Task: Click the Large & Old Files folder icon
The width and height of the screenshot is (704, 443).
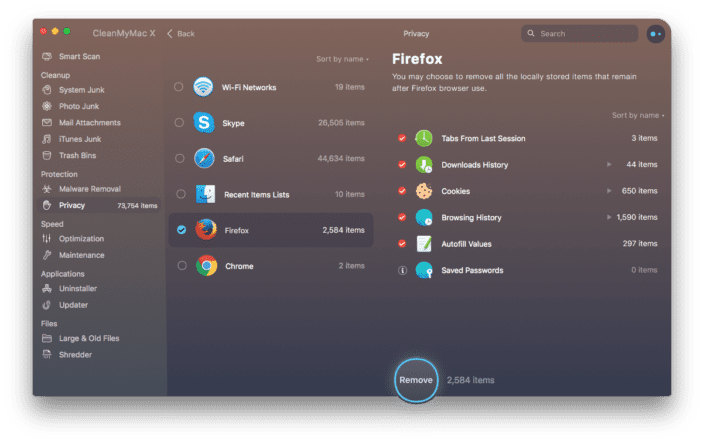Action: point(47,338)
